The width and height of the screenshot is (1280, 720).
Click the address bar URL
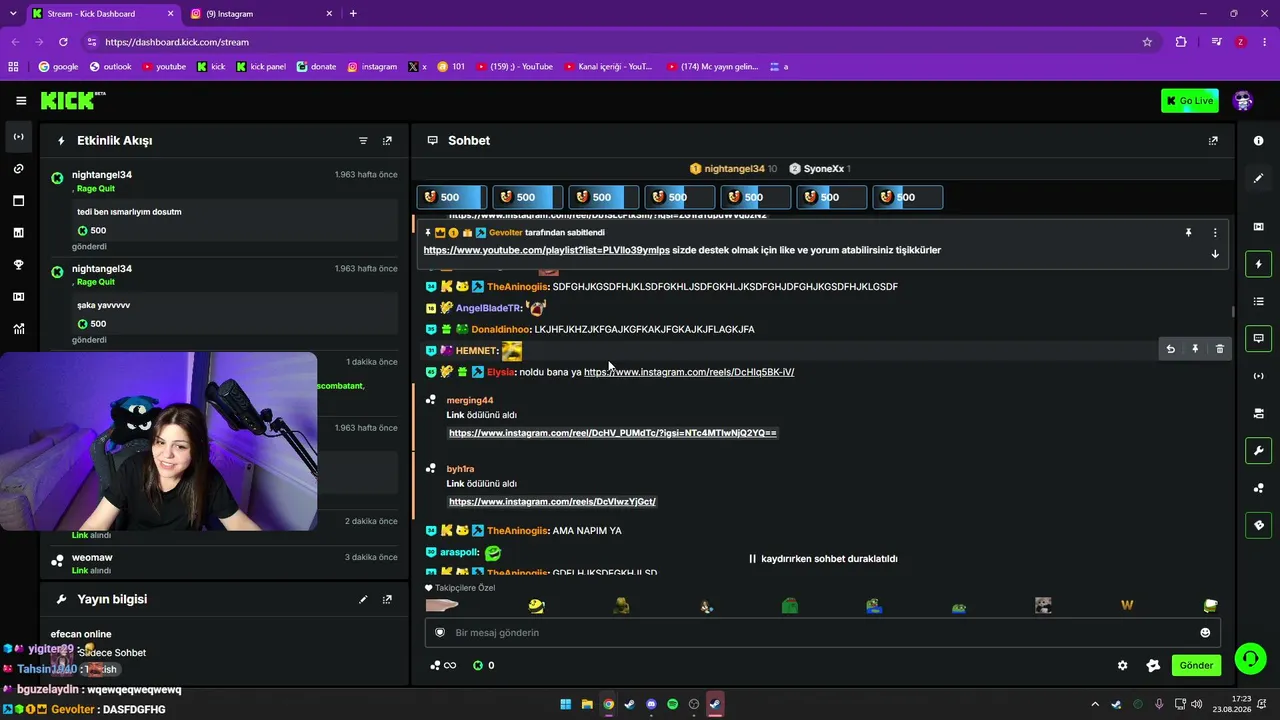177,42
